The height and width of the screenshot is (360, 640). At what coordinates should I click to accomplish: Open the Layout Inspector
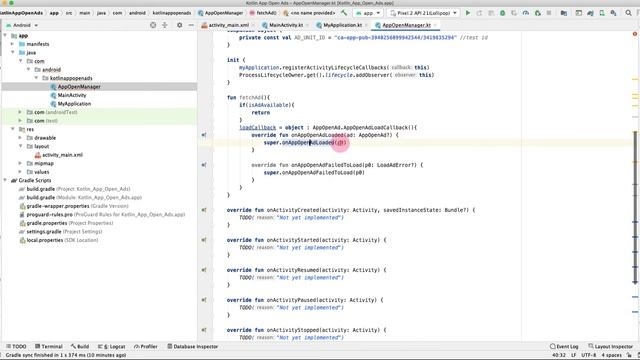[x=611, y=346]
